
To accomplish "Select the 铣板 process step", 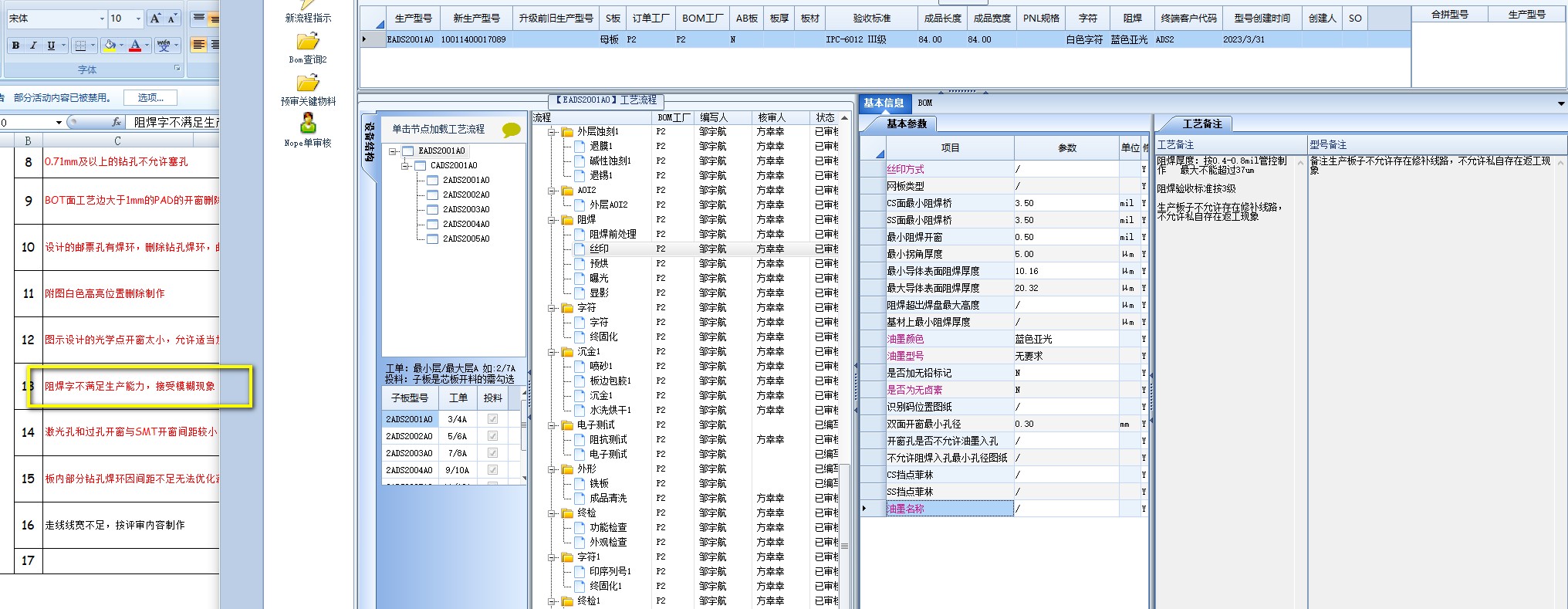I will [x=599, y=484].
